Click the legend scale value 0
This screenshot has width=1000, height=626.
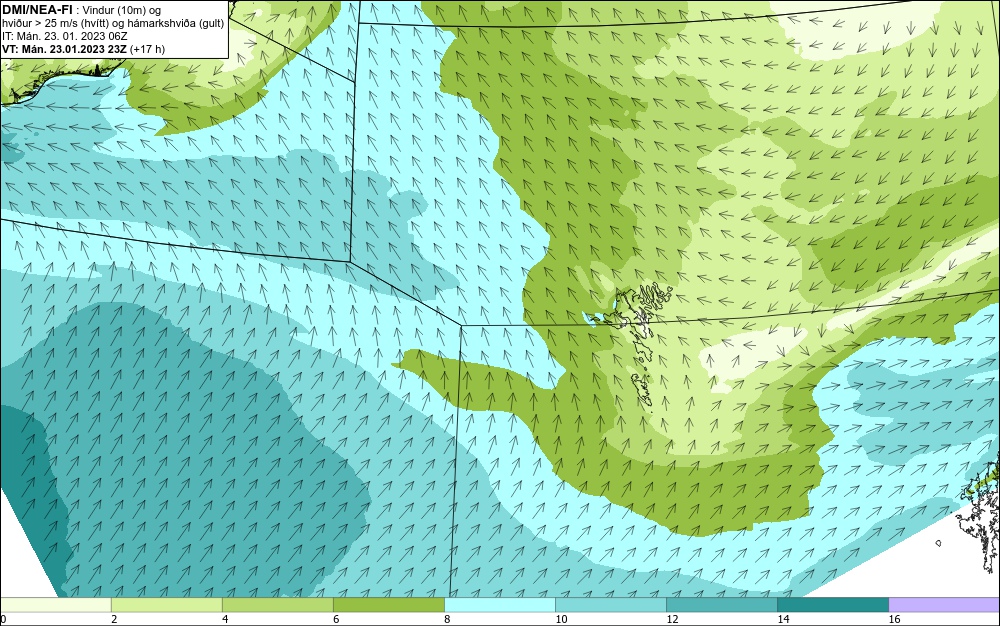3,619
